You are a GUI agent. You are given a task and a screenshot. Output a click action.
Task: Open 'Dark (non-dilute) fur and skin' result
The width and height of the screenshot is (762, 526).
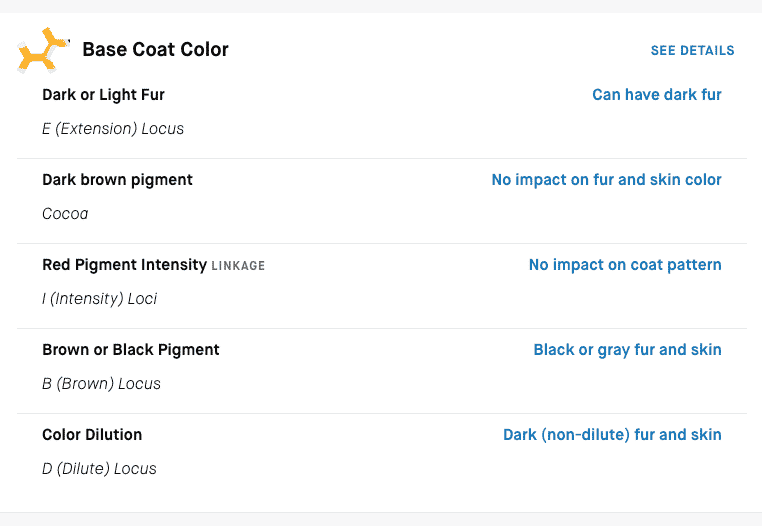click(612, 435)
